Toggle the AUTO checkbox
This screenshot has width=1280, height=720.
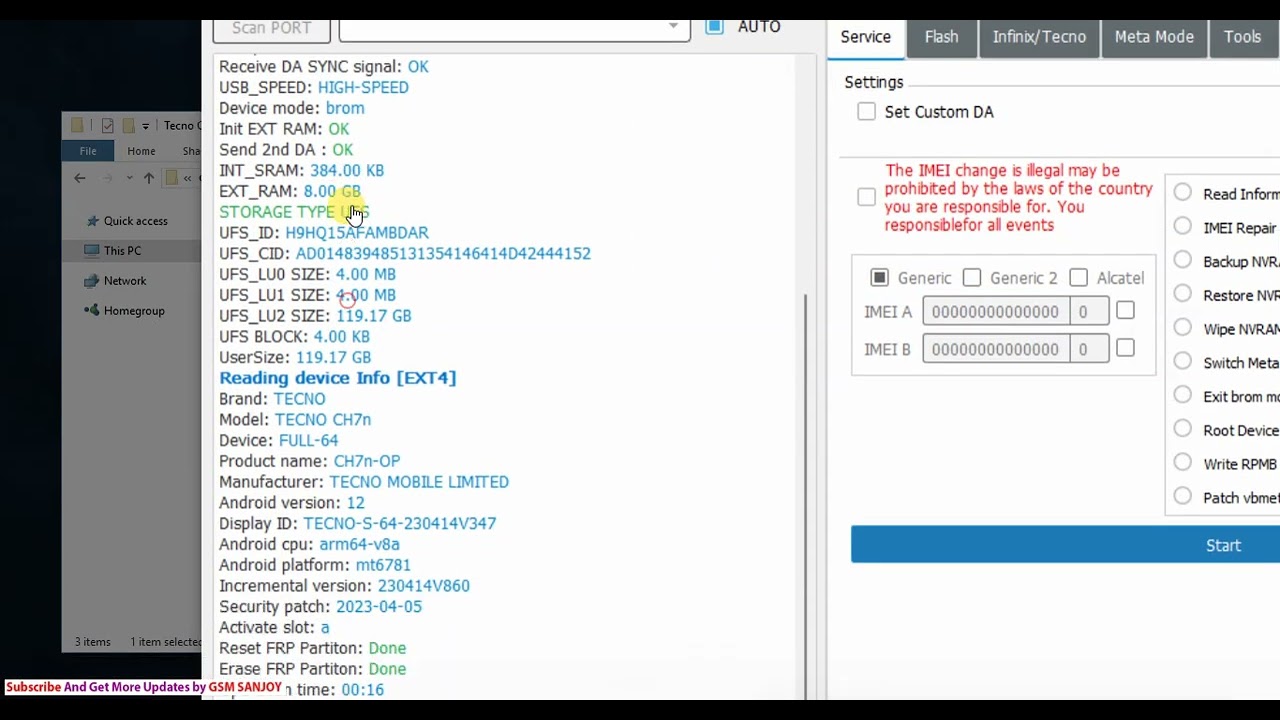coord(714,27)
